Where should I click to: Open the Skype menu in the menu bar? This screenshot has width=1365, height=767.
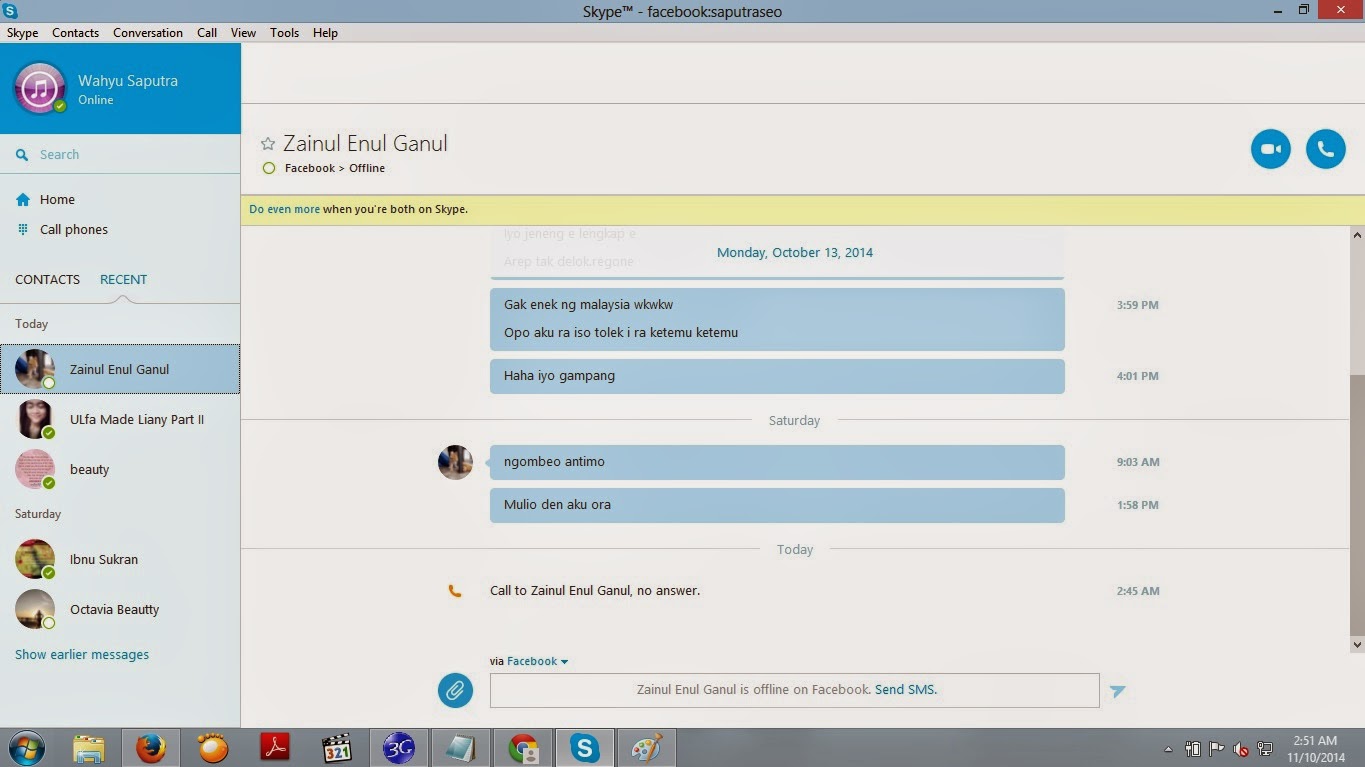point(22,33)
